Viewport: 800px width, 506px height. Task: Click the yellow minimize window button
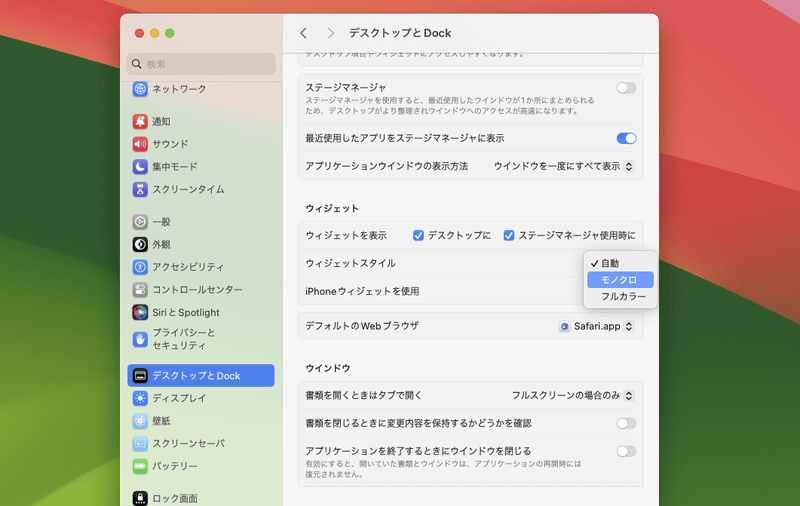coord(155,33)
